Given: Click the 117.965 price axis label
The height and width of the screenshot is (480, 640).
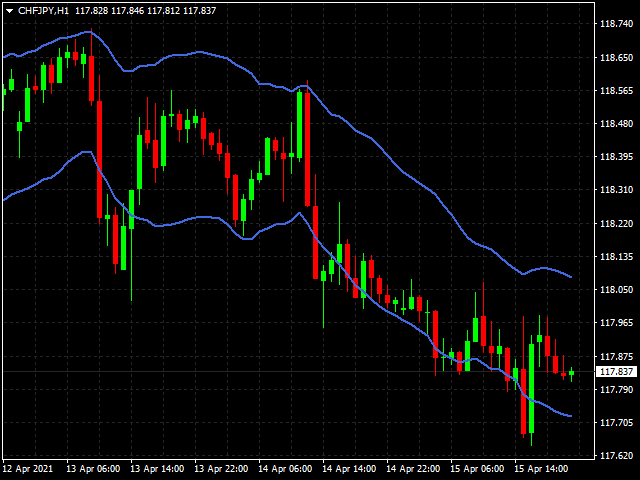Looking at the screenshot, I should pos(616,323).
